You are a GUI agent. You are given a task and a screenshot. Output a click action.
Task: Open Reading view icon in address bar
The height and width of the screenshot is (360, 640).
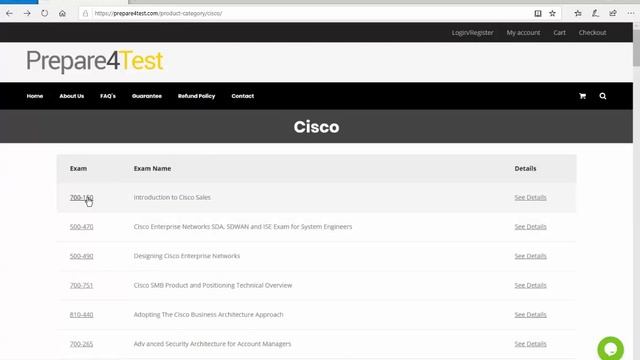coord(538,13)
